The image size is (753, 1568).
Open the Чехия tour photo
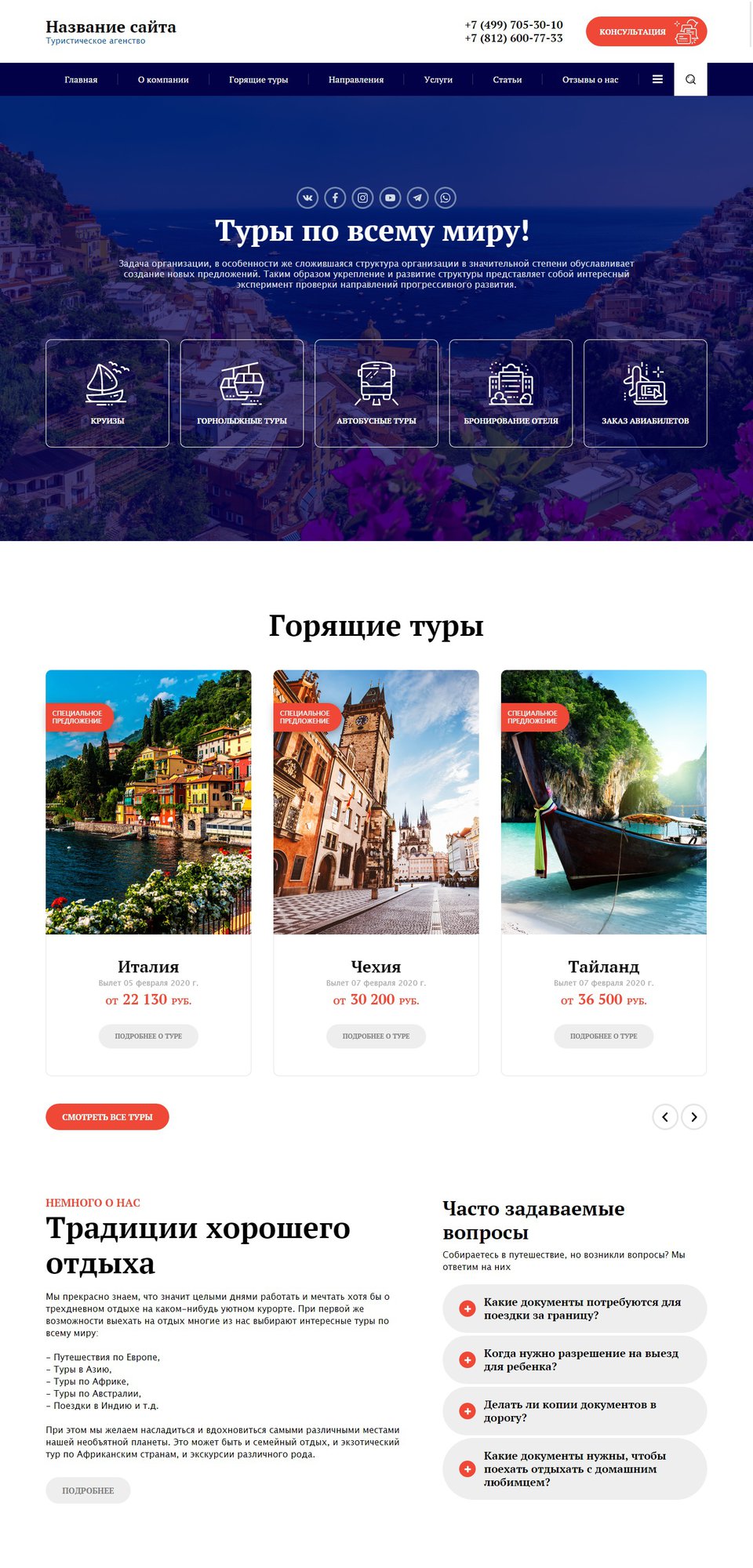coord(376,801)
